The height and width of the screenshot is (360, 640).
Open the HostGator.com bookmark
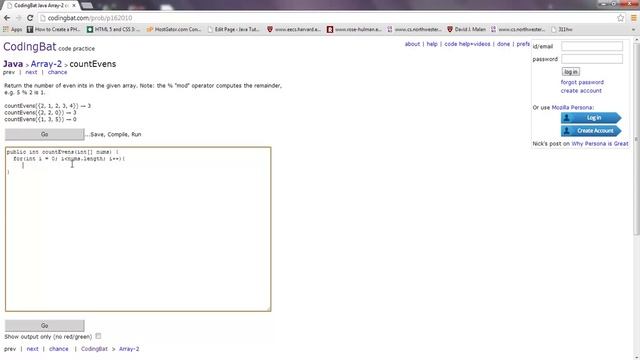173,29
